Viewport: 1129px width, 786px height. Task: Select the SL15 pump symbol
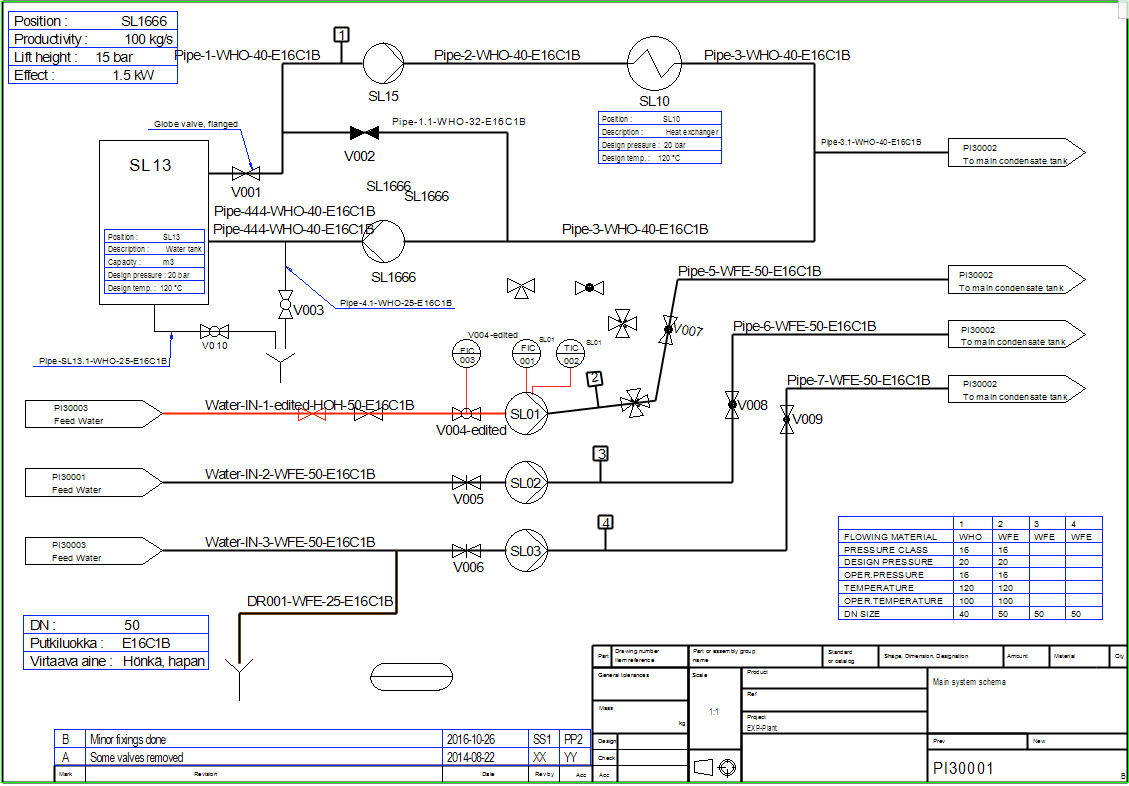coord(383,64)
